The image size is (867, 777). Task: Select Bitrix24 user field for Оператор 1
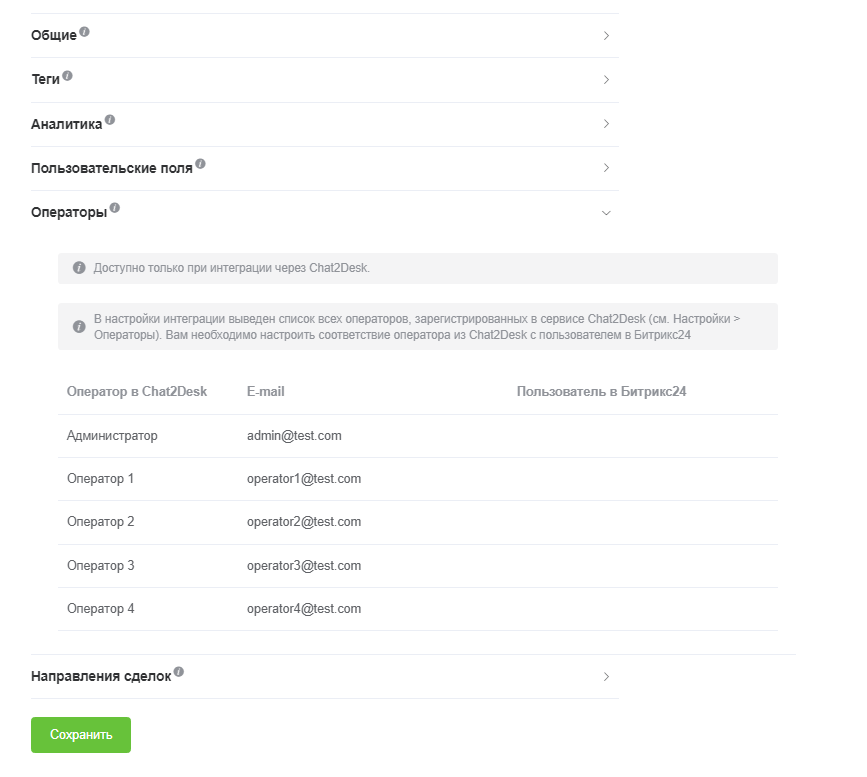640,479
